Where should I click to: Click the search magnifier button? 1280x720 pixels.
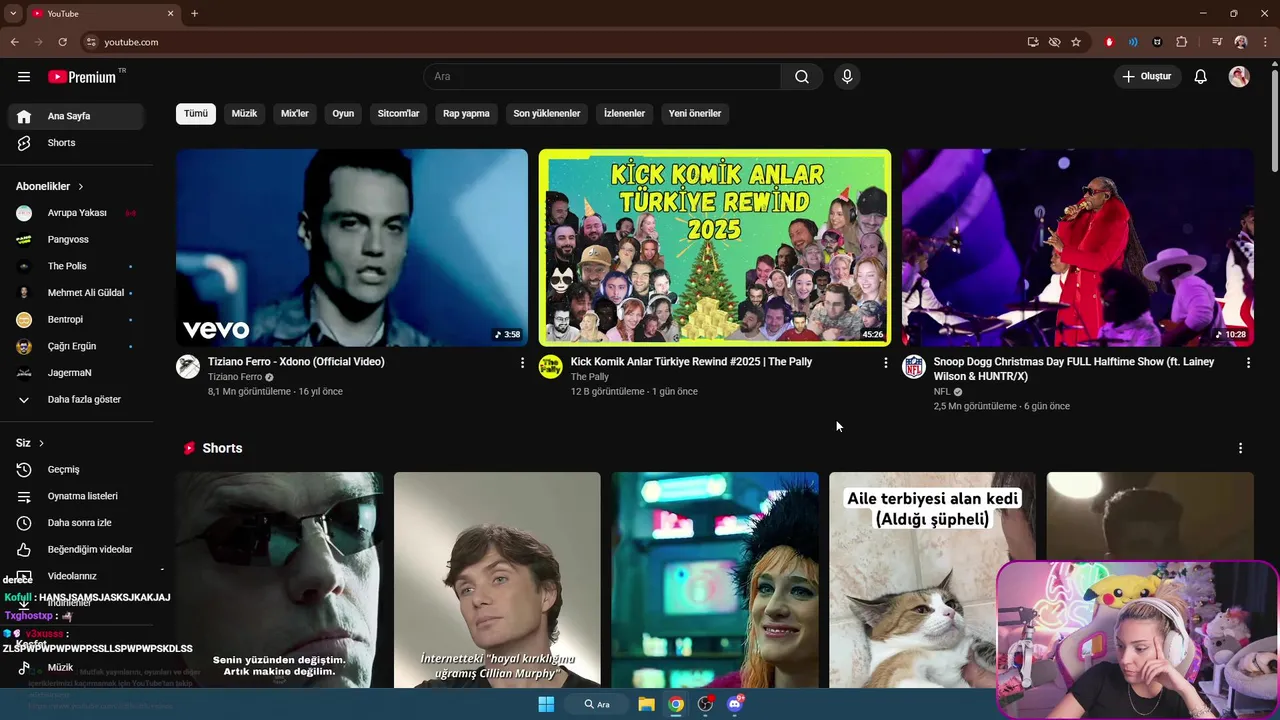click(802, 77)
